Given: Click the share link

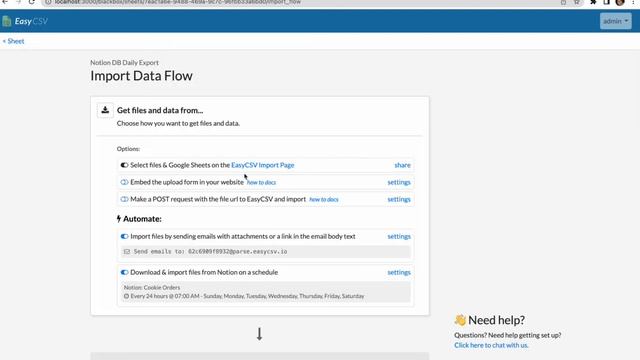Looking at the screenshot, I should [x=402, y=165].
